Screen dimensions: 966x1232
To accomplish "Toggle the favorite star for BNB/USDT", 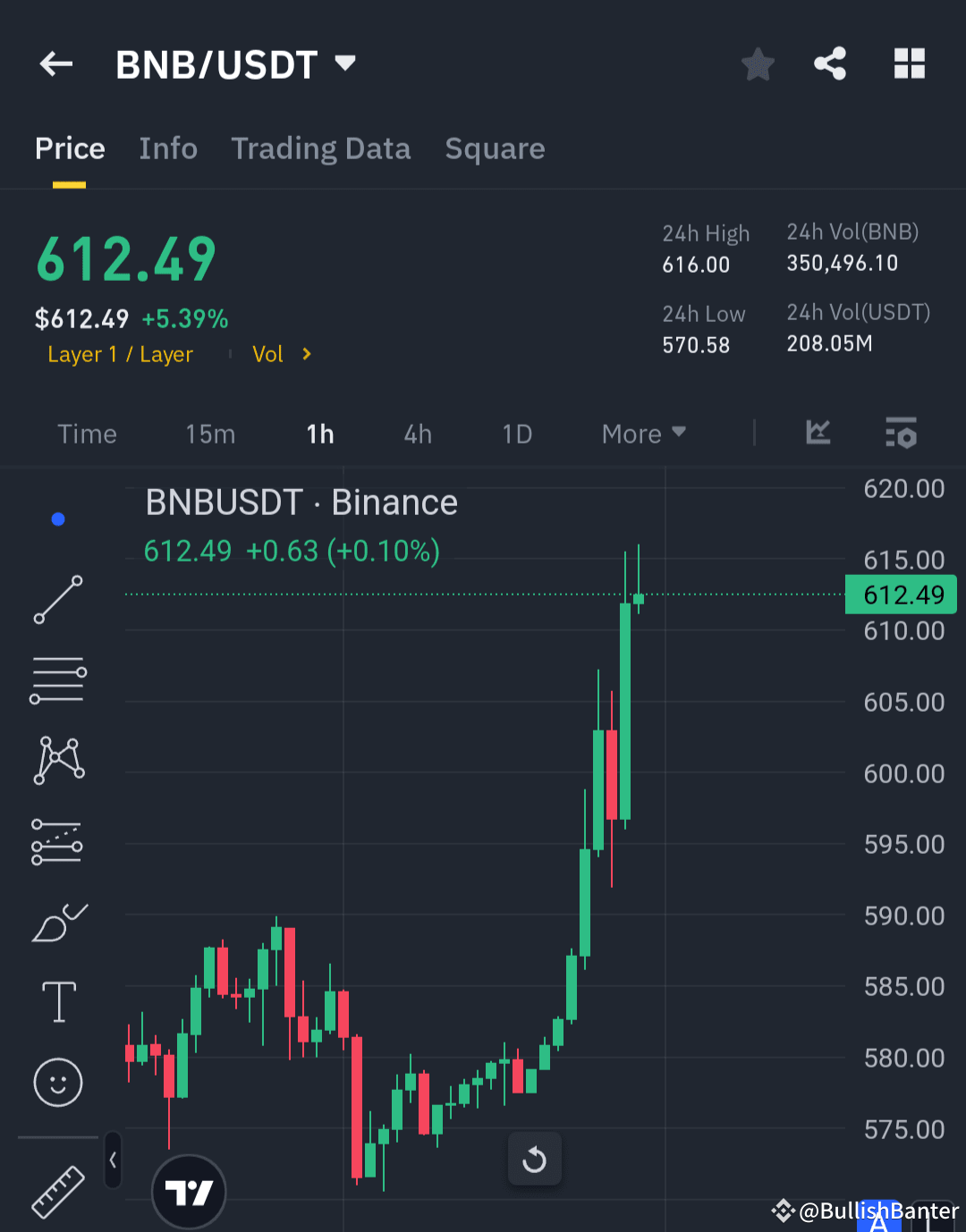I will 758,63.
